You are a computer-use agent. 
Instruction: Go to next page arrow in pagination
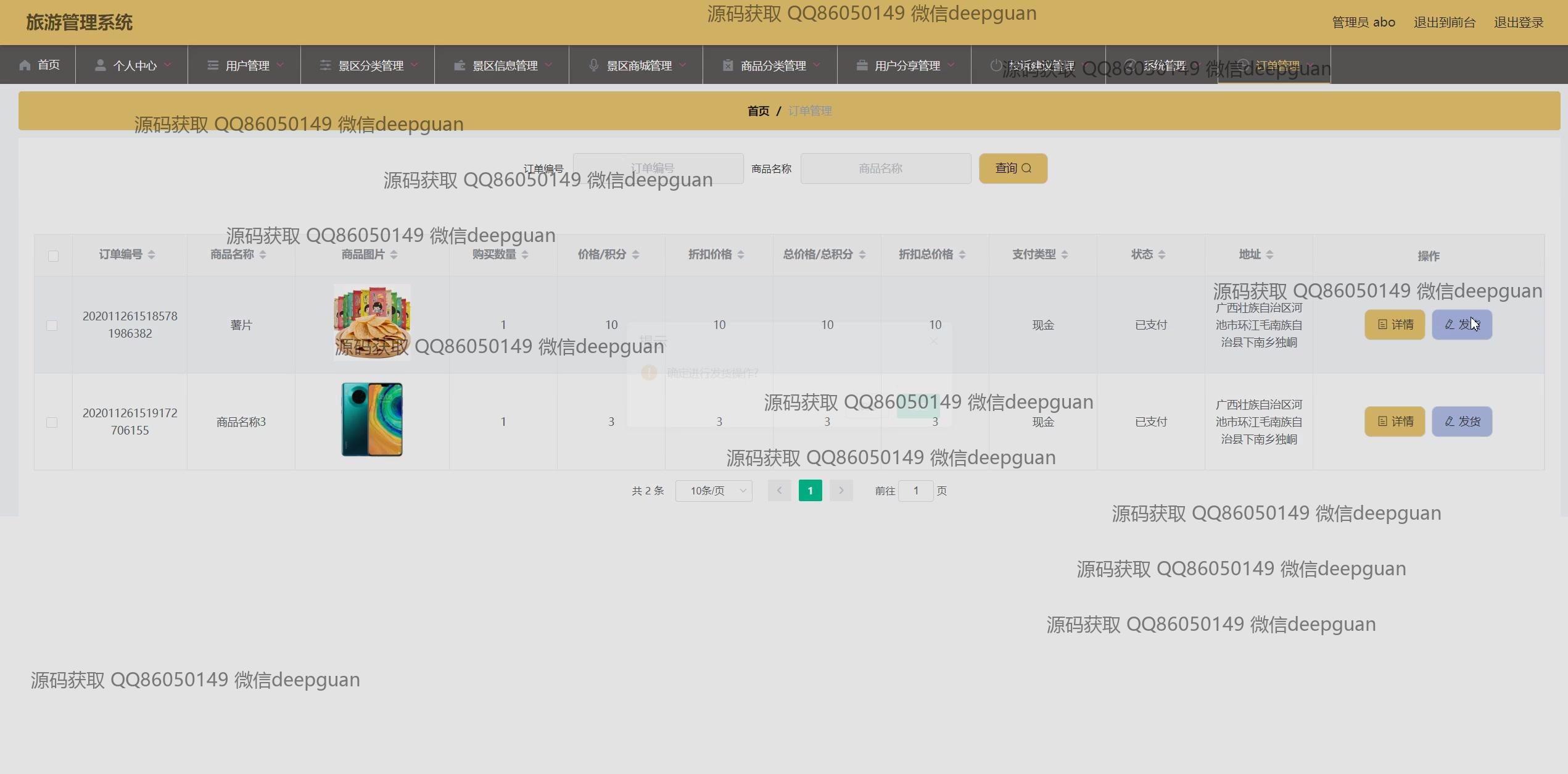pyautogui.click(x=841, y=491)
